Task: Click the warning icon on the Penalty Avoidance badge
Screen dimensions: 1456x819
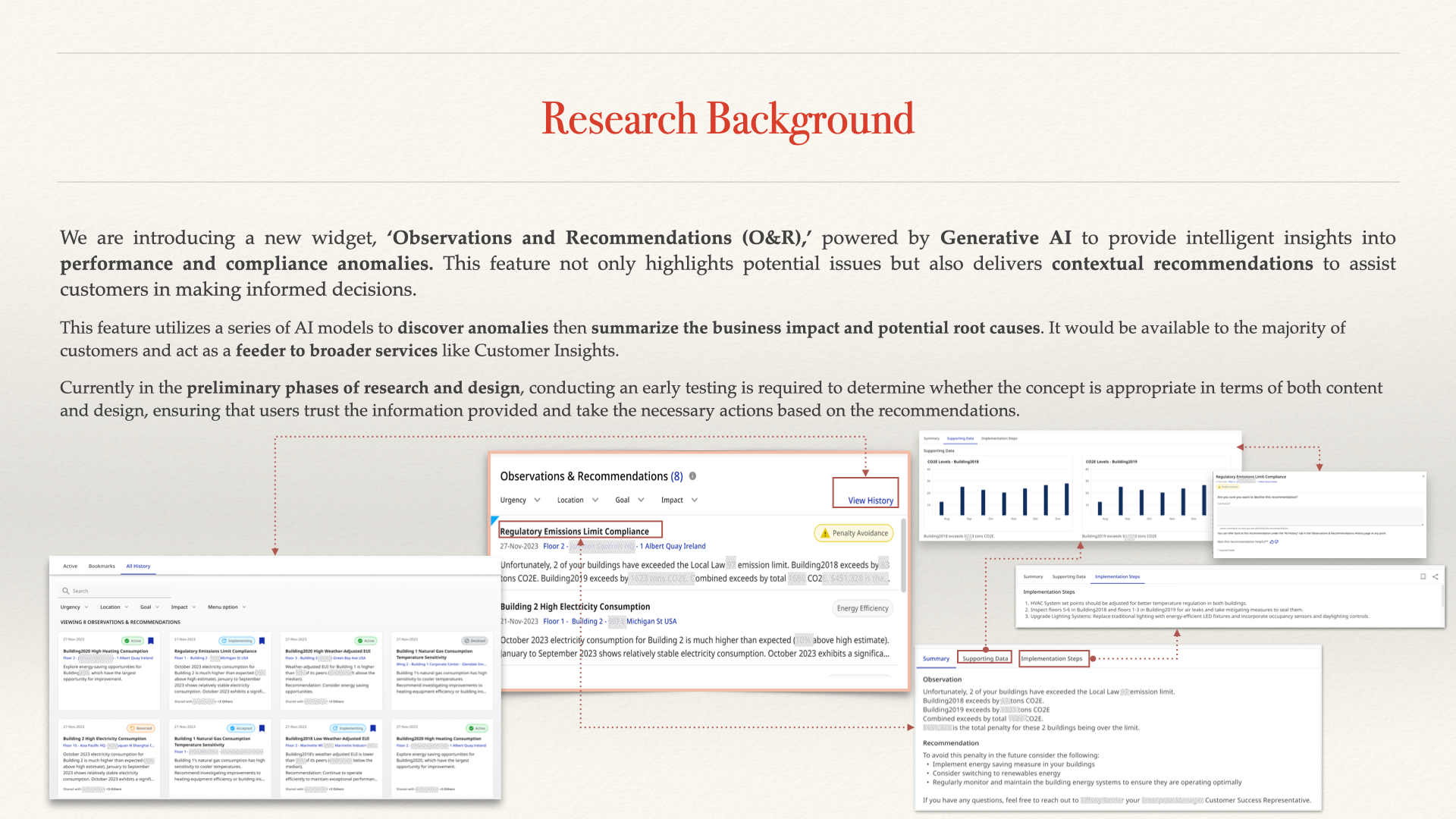Action: 825,533
